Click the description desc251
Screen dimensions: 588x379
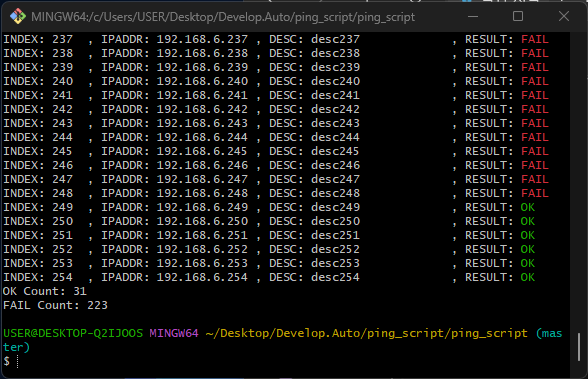point(335,235)
